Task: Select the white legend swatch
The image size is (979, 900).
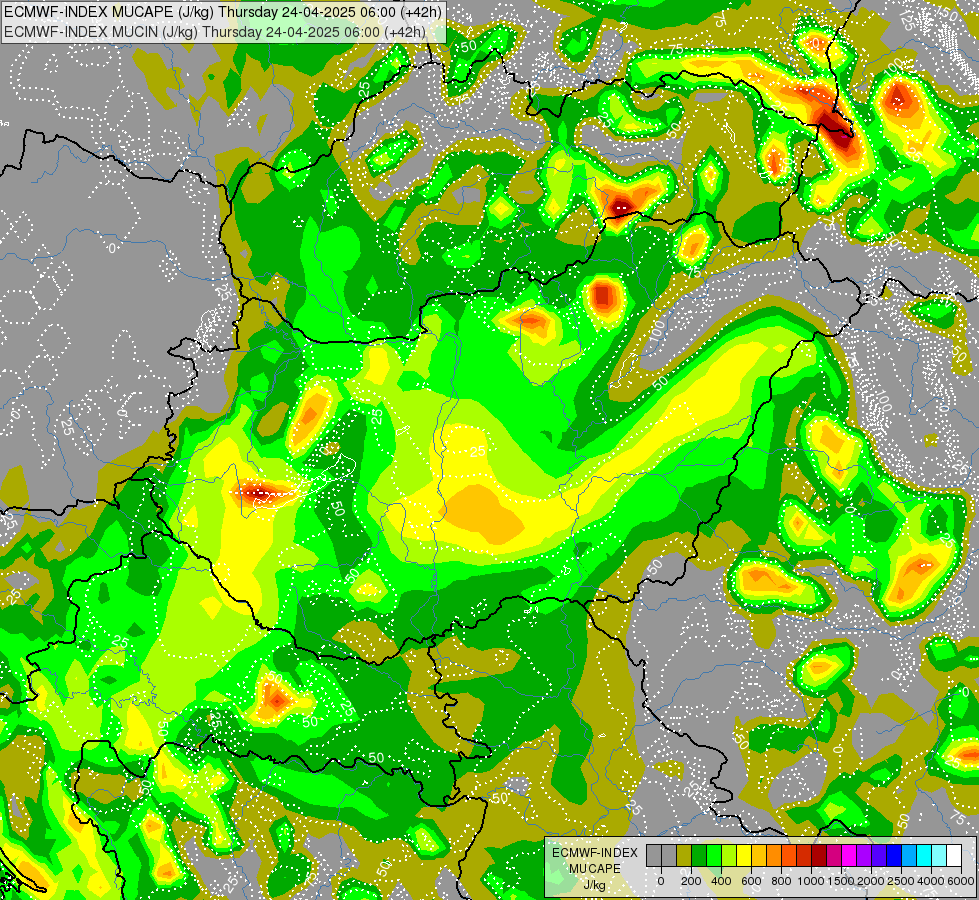Action: pyautogui.click(x=954, y=855)
